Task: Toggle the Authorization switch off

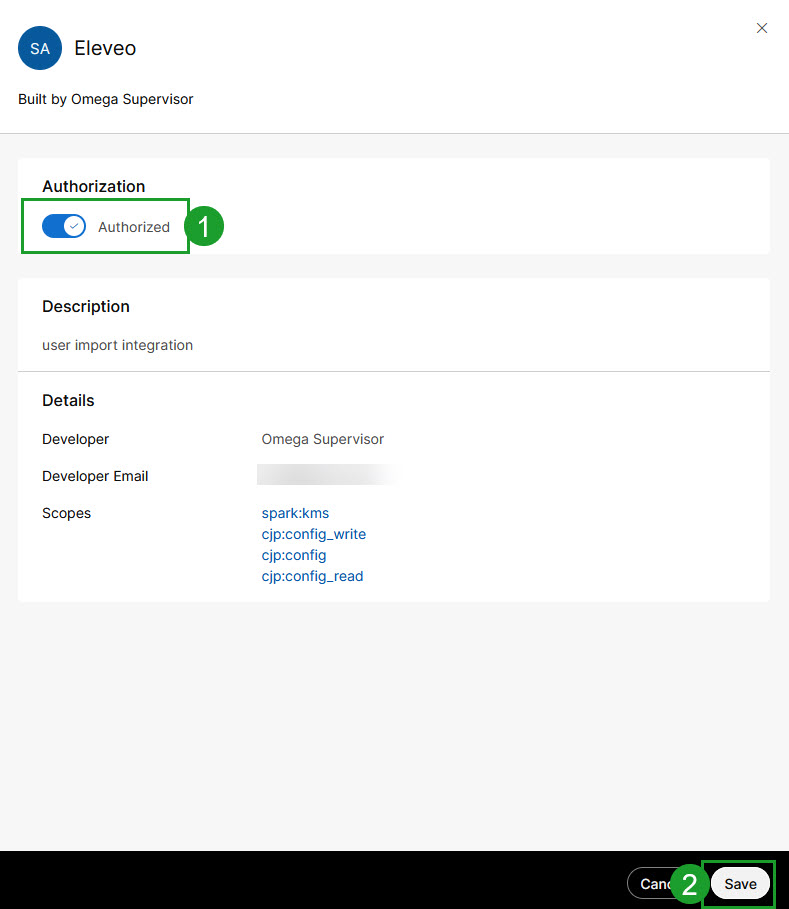Action: [64, 227]
